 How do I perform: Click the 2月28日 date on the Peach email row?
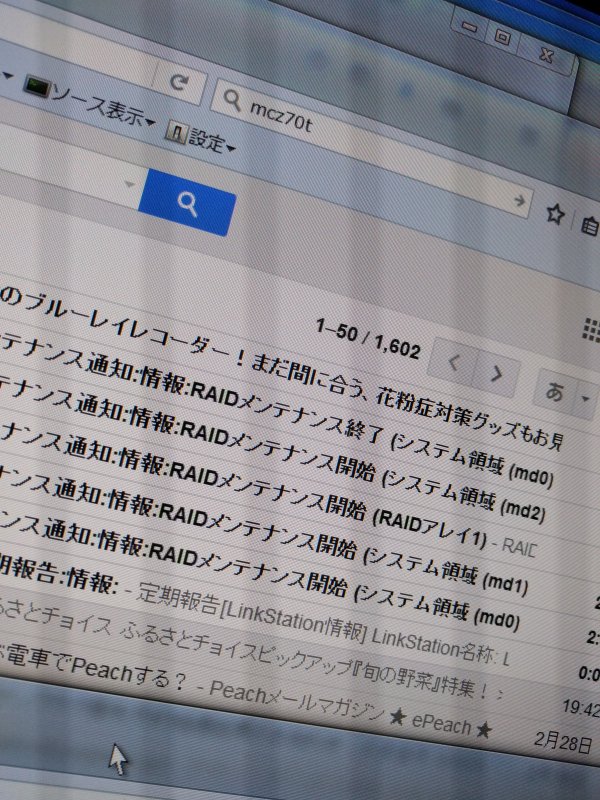pos(563,742)
